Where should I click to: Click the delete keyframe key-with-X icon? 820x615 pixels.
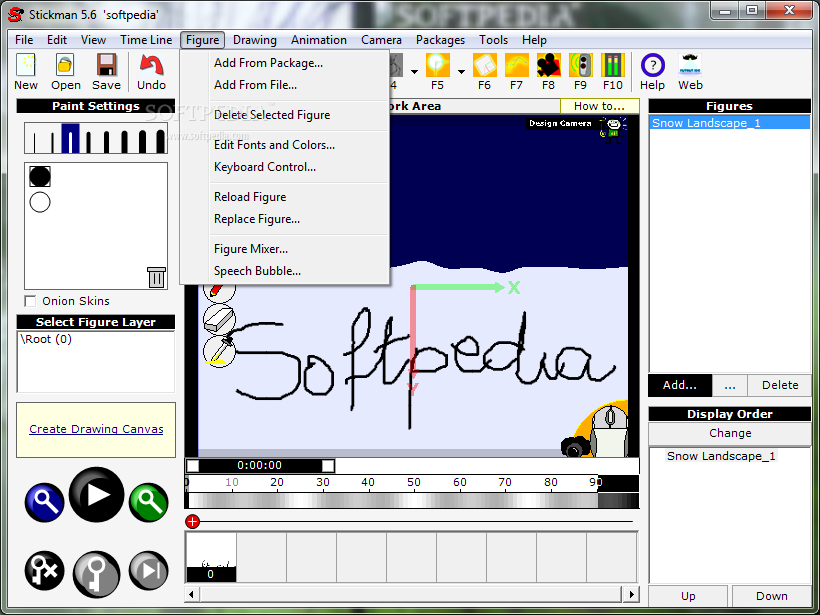tap(44, 571)
